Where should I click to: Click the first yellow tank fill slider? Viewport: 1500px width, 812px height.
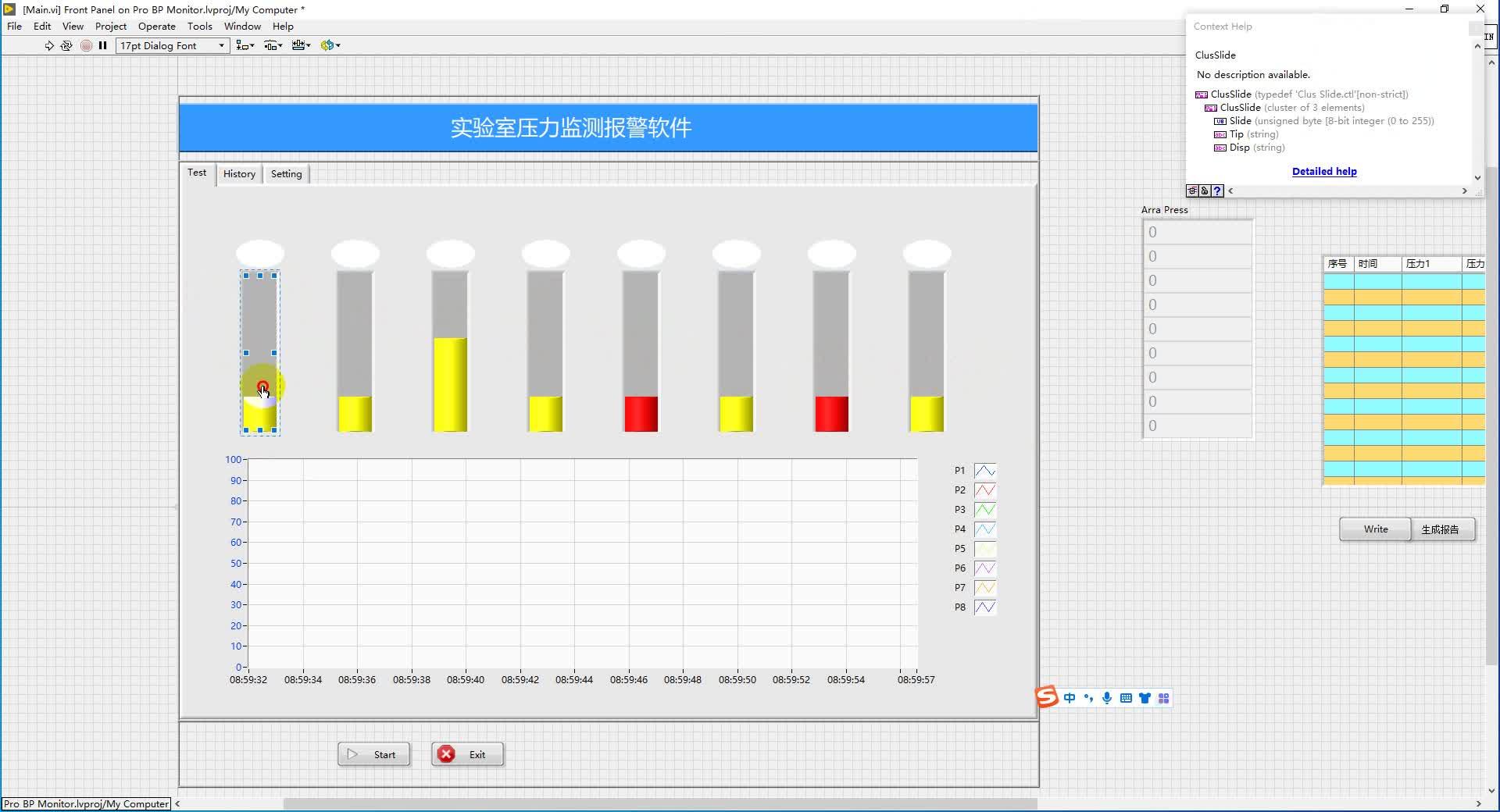(x=261, y=410)
